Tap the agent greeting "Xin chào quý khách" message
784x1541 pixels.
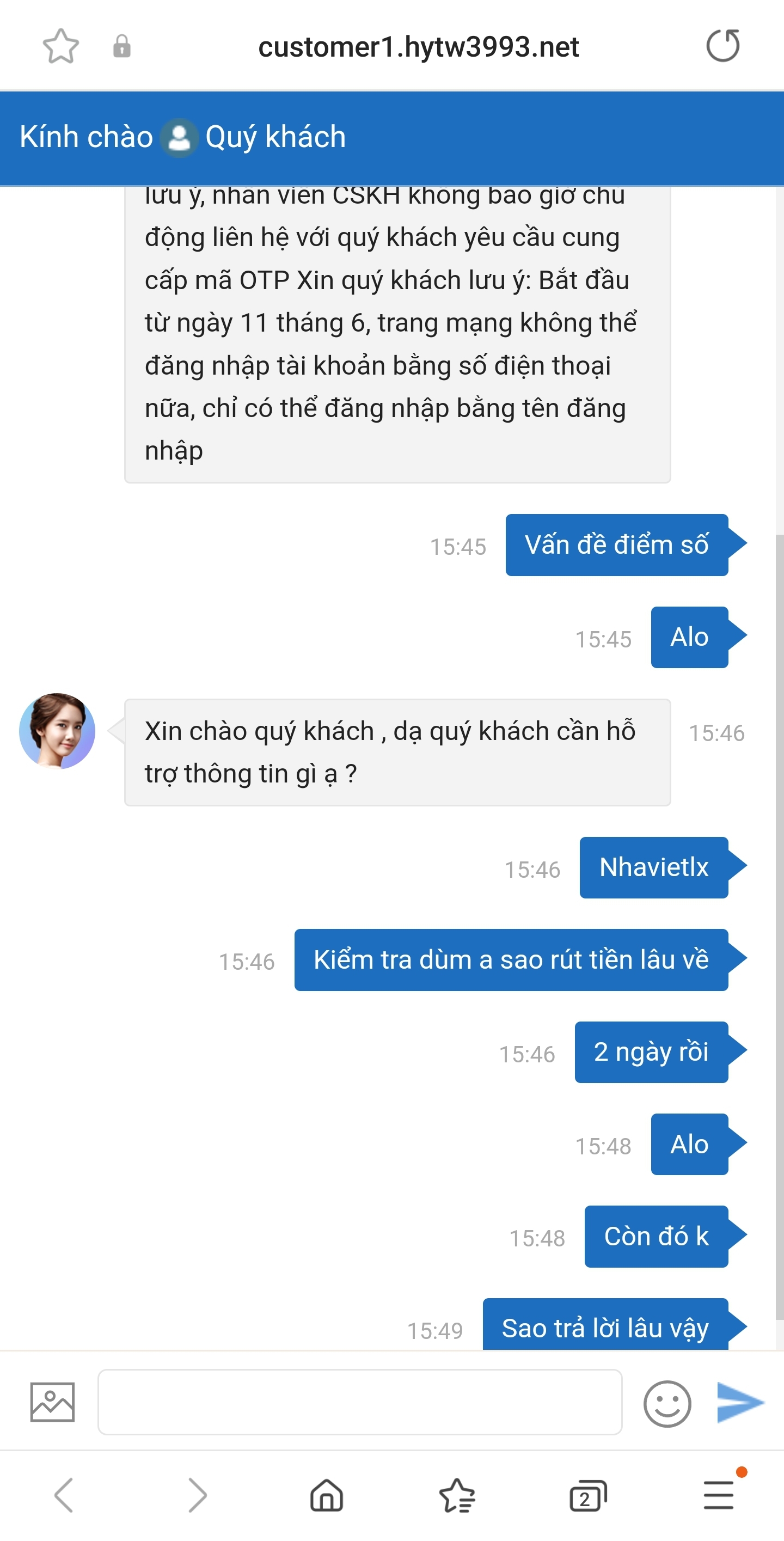pos(397,752)
